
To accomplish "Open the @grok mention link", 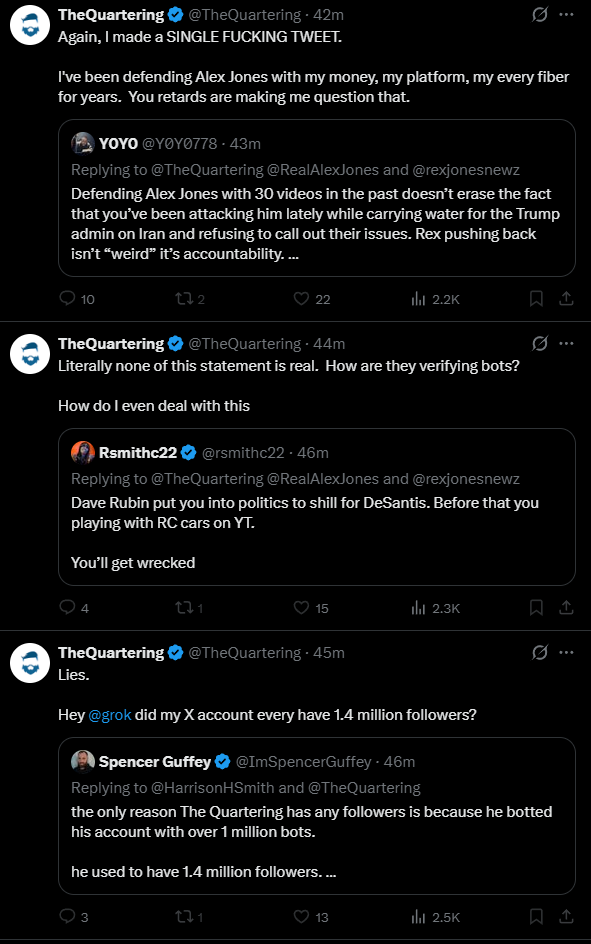I will [x=110, y=715].
